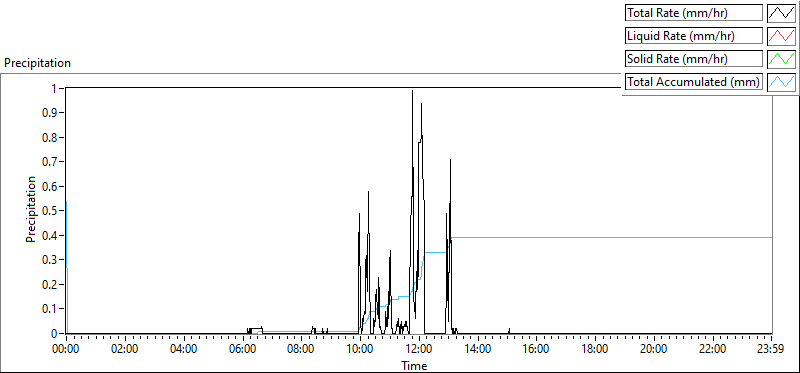
Task: Click the vertical Precipitation axis label
Action: click(x=31, y=209)
